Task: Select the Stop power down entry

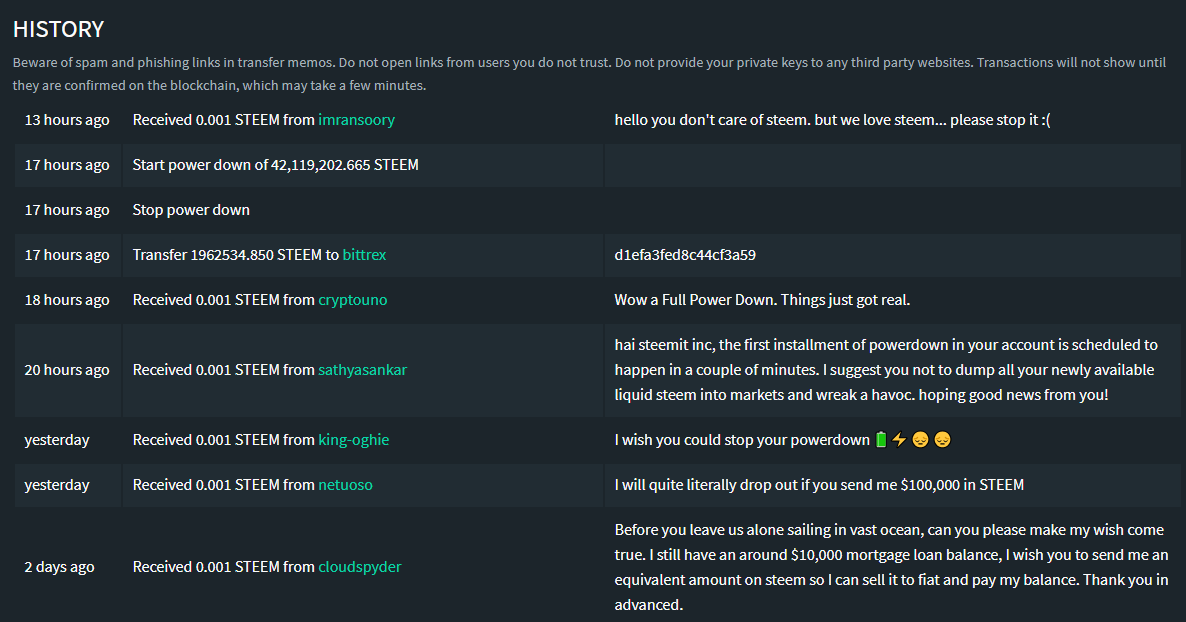Action: click(x=191, y=210)
